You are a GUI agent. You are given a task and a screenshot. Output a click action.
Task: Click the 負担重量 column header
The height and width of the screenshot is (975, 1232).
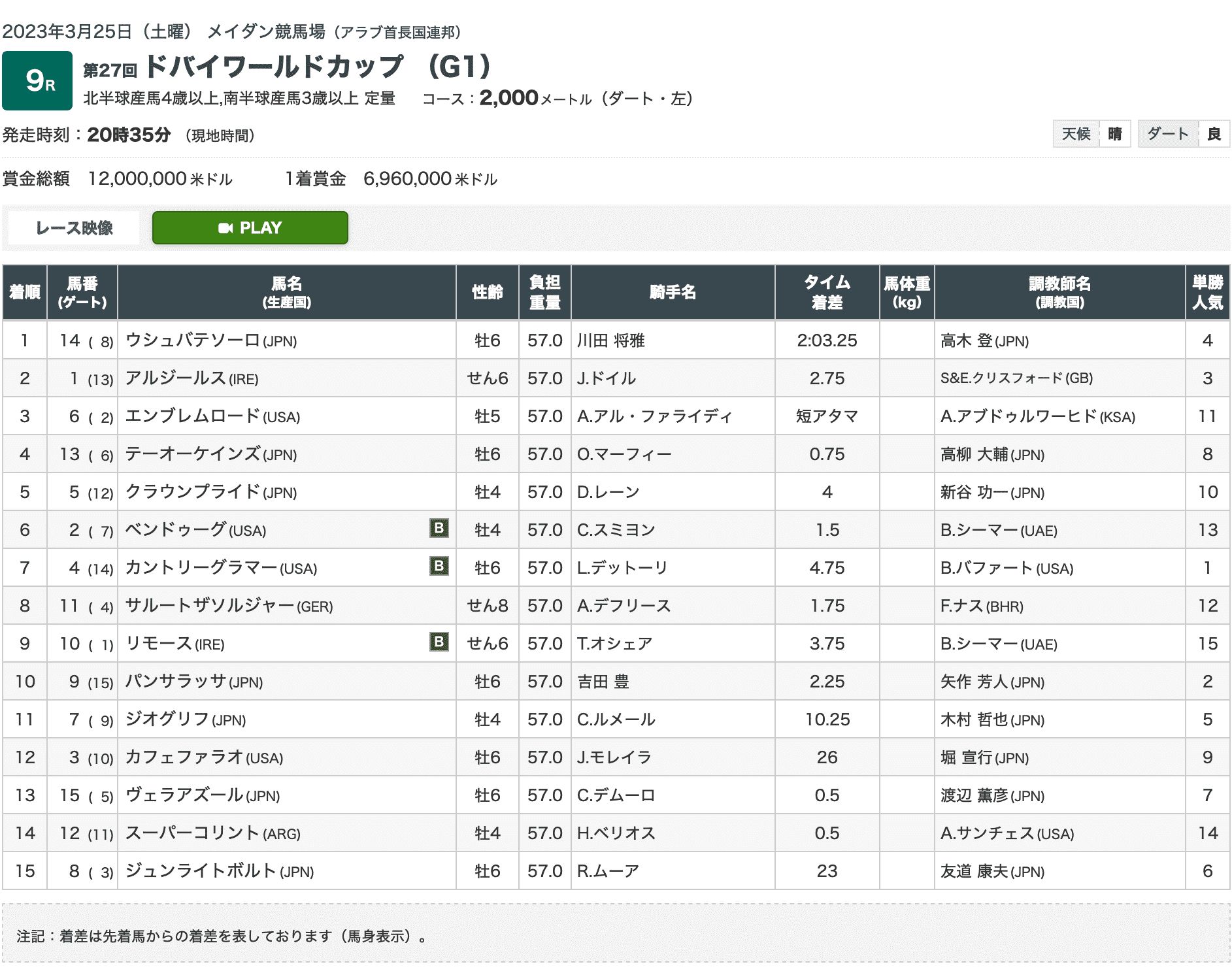(545, 292)
